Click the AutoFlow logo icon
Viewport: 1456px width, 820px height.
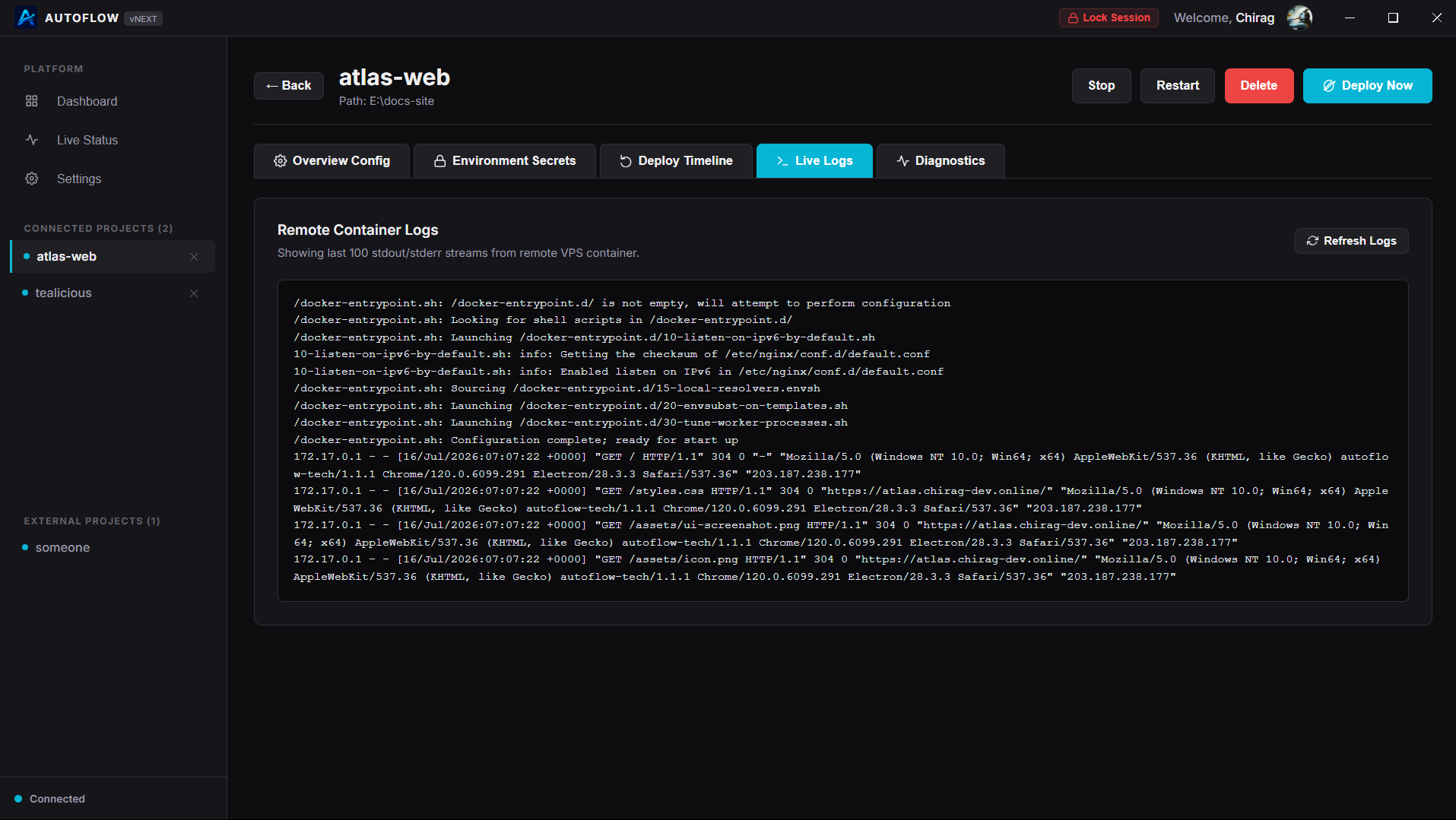point(26,17)
